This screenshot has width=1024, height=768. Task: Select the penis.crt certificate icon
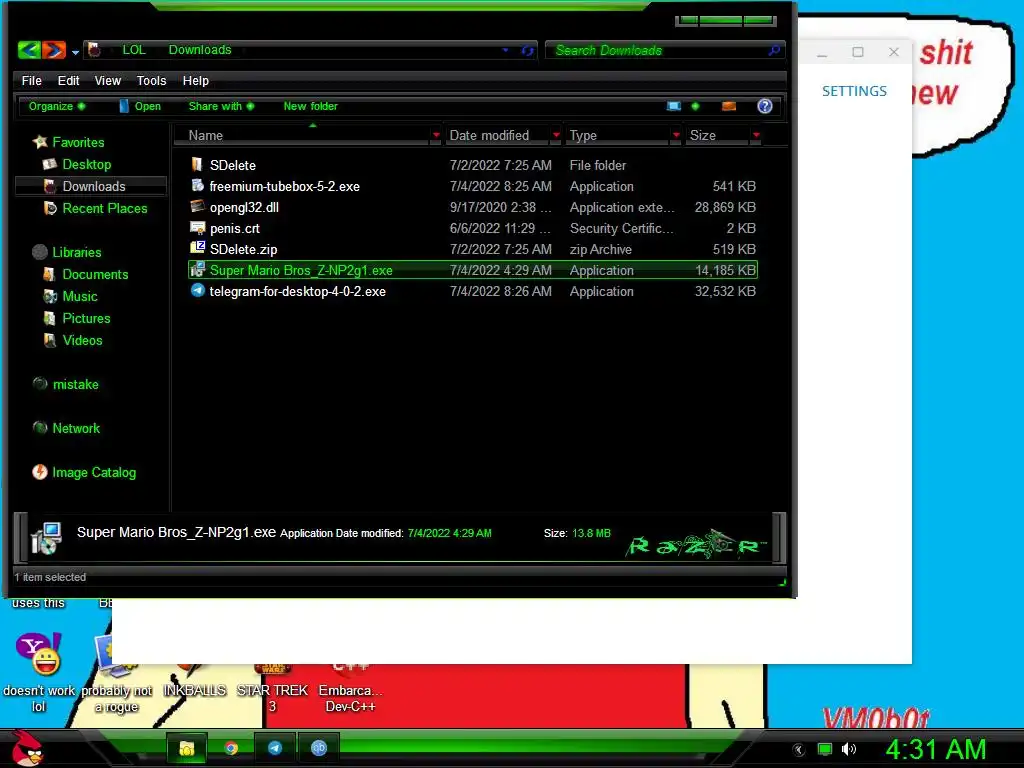coord(197,227)
